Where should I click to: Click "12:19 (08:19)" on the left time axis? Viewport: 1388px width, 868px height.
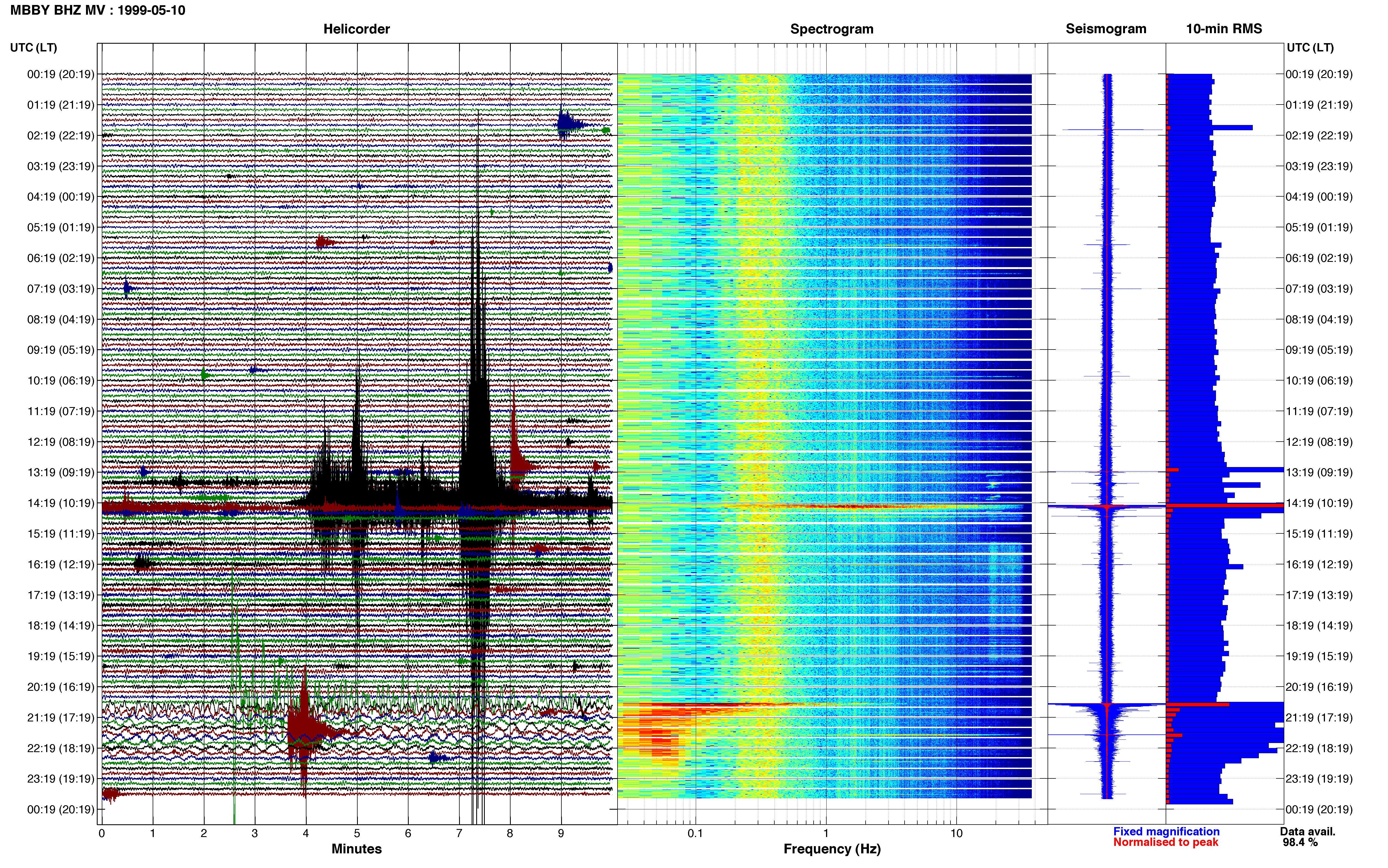(x=61, y=442)
